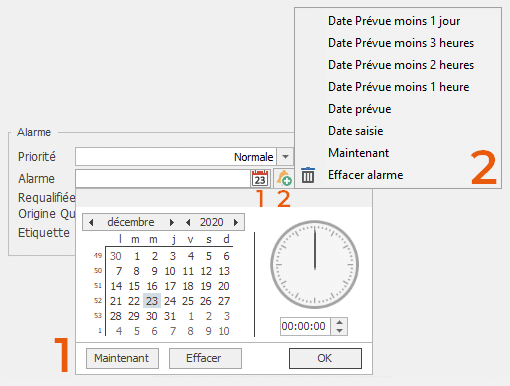Expand the Priorité dropdown arrow
Viewport: 510px width, 386px height.
click(x=285, y=157)
